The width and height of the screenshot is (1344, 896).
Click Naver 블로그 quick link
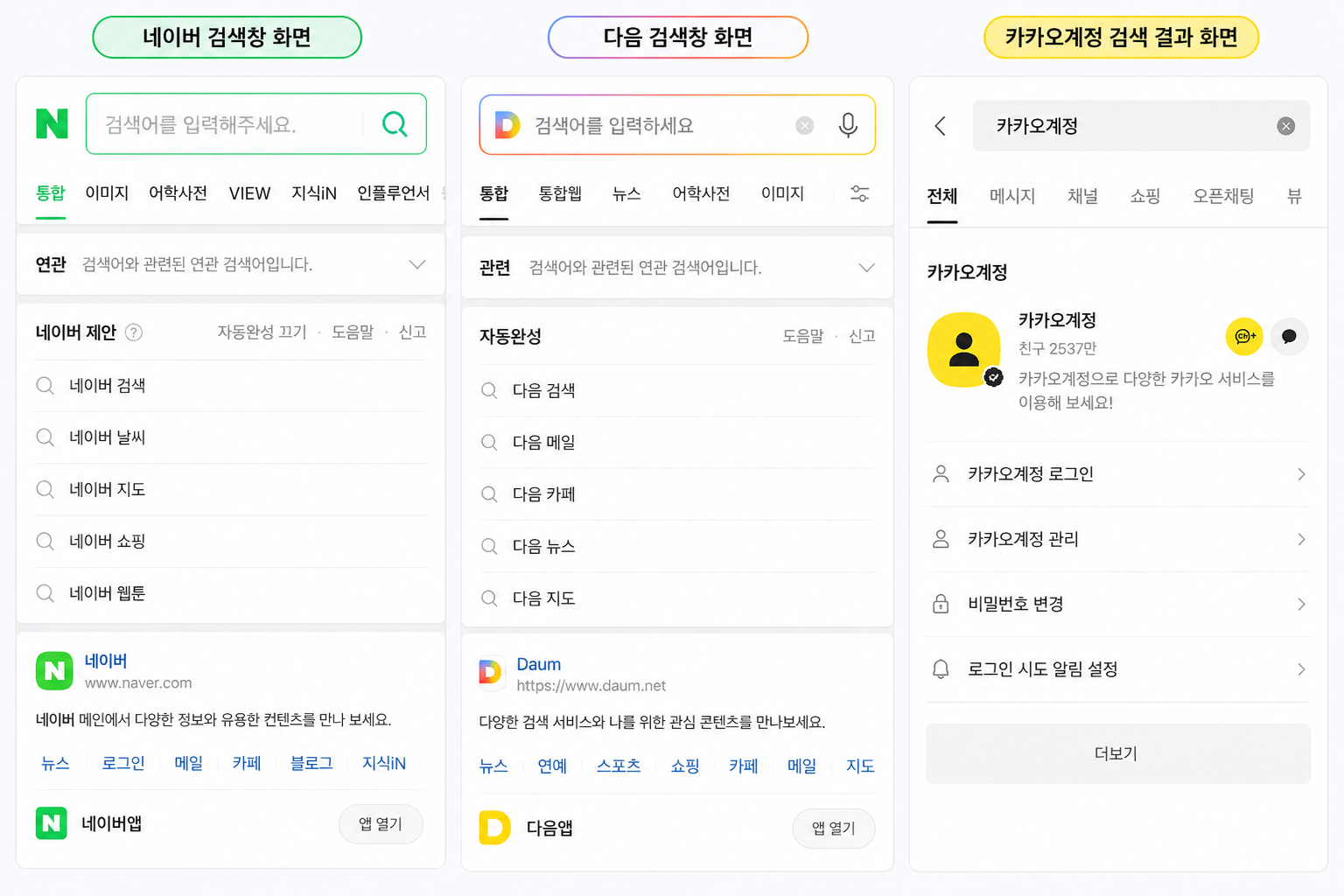point(311,763)
